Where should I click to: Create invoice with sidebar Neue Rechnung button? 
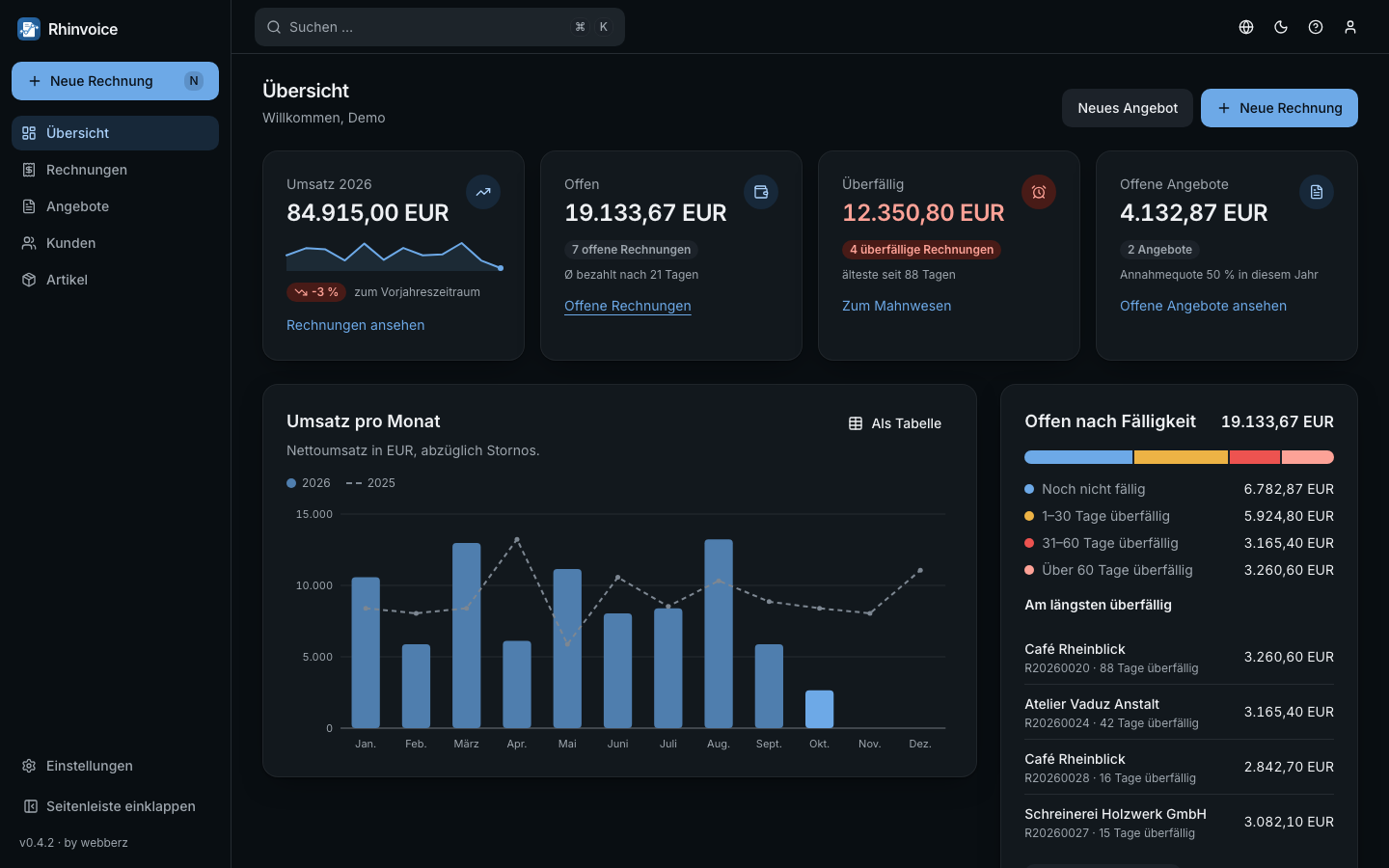click(x=115, y=81)
